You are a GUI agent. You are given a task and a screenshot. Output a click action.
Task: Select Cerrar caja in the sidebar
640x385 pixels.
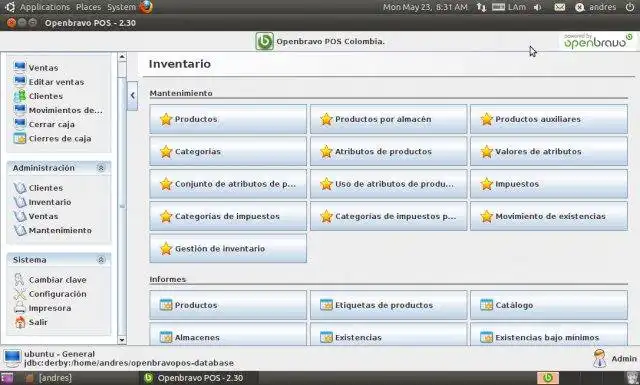[x=44, y=124]
